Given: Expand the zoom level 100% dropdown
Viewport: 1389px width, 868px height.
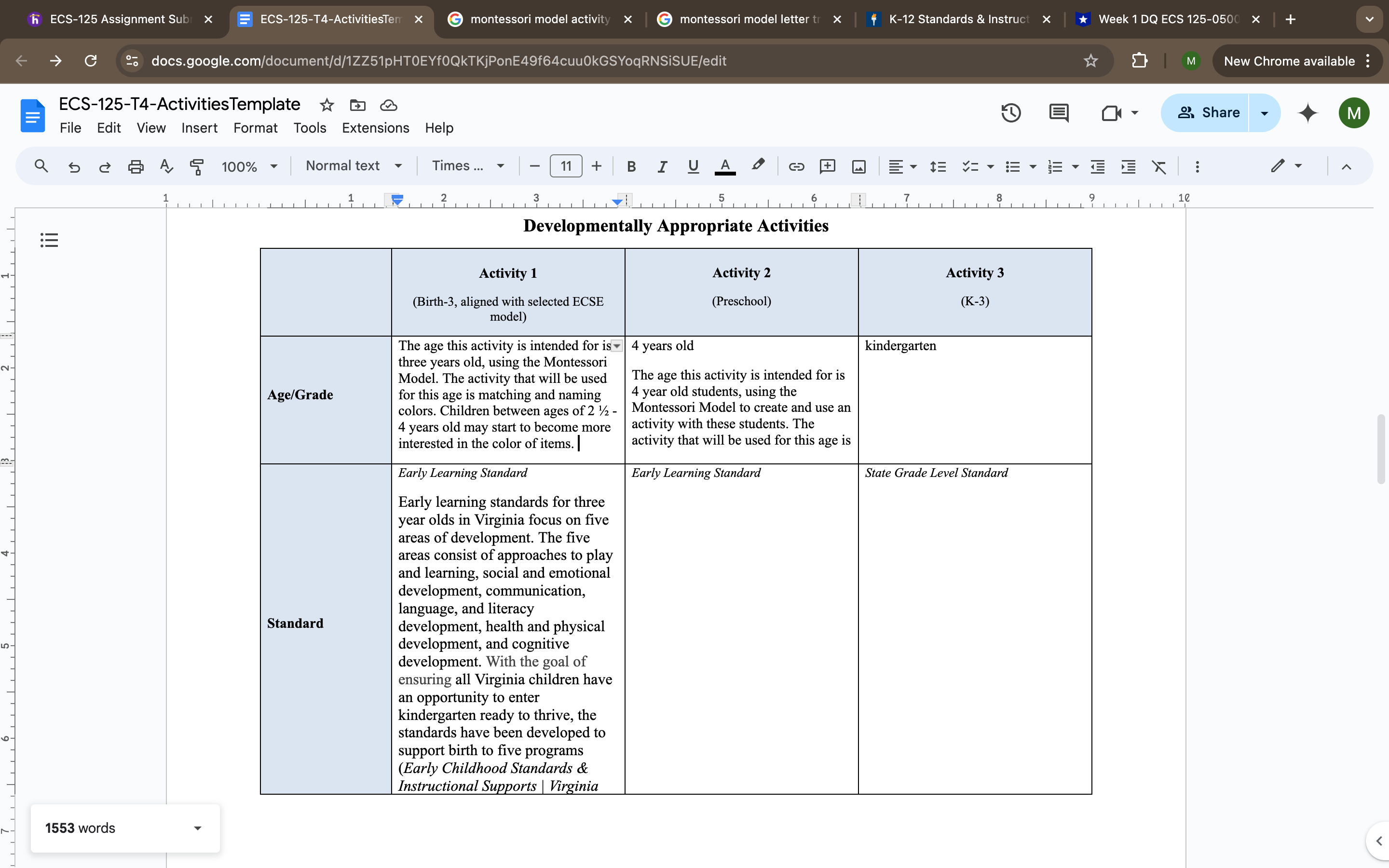Looking at the screenshot, I should click(249, 166).
